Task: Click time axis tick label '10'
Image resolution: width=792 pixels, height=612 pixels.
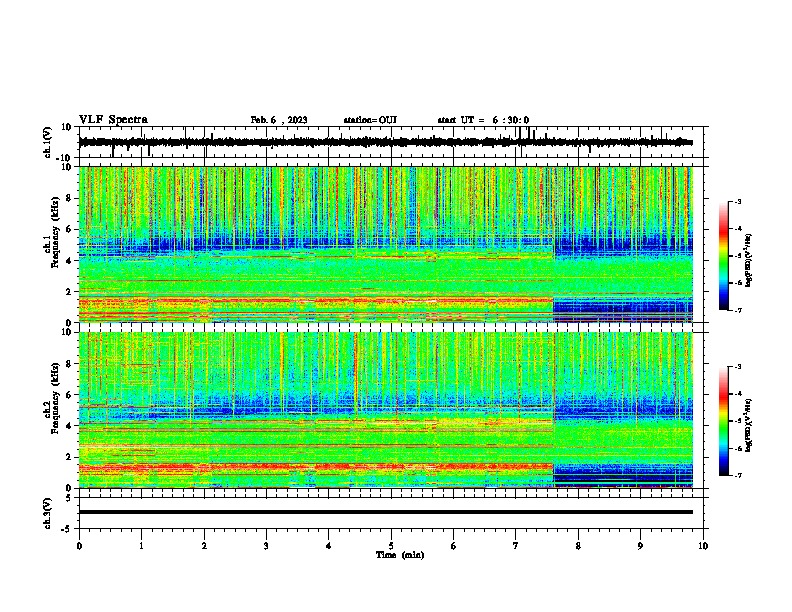Action: 703,546
